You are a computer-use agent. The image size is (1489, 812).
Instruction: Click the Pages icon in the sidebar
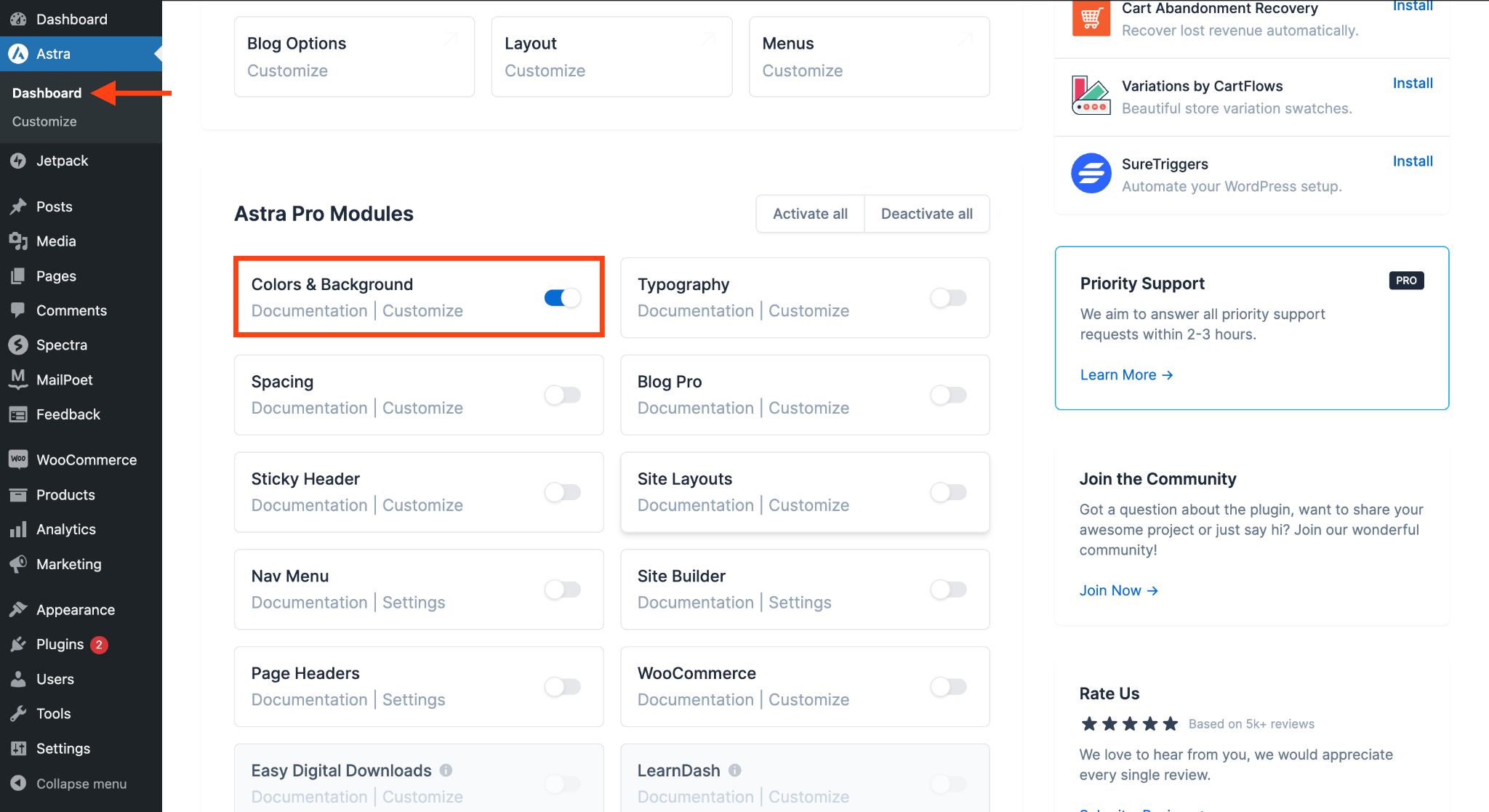(18, 276)
